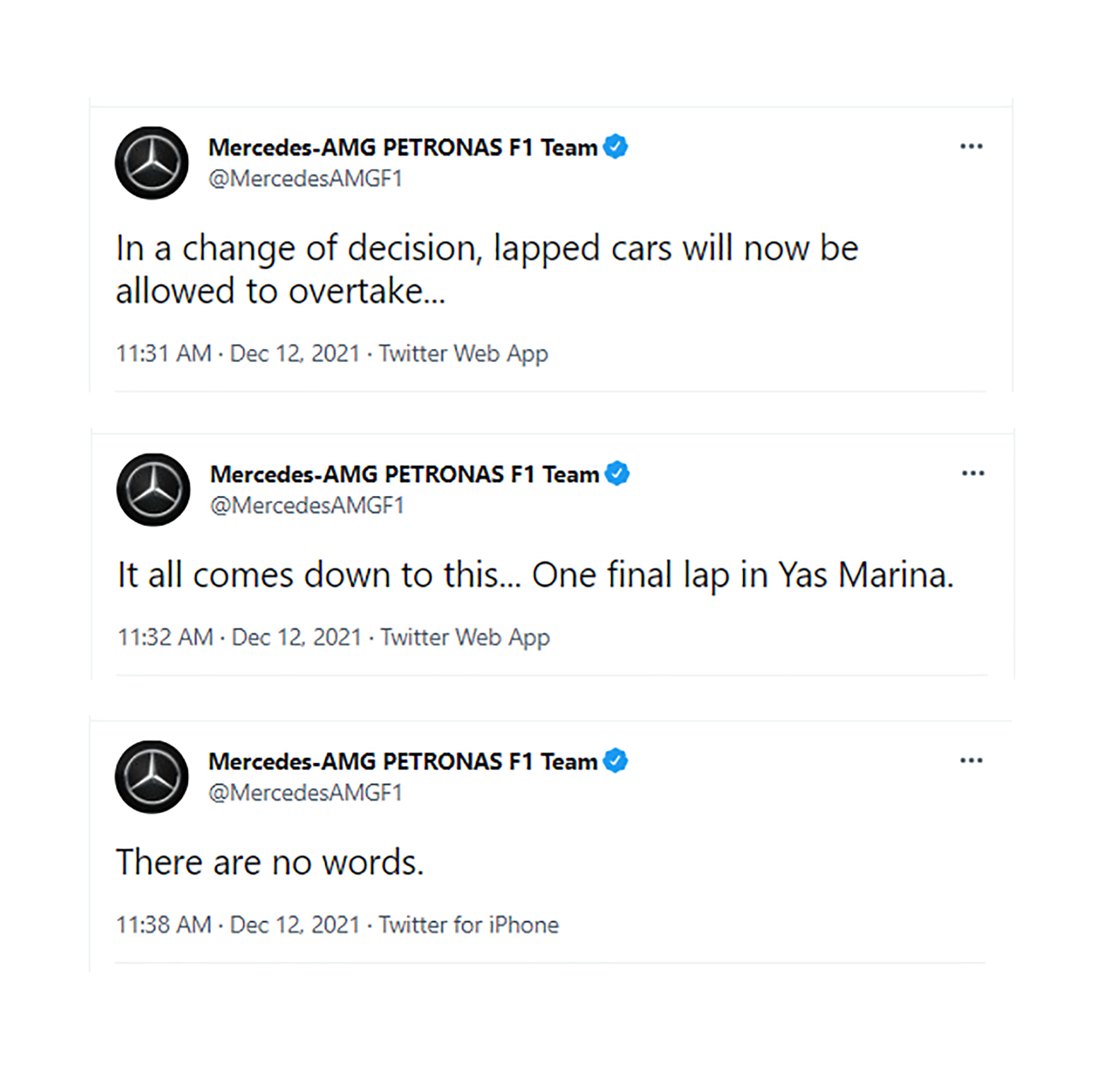Open account name link in the first tweet

(x=402, y=147)
